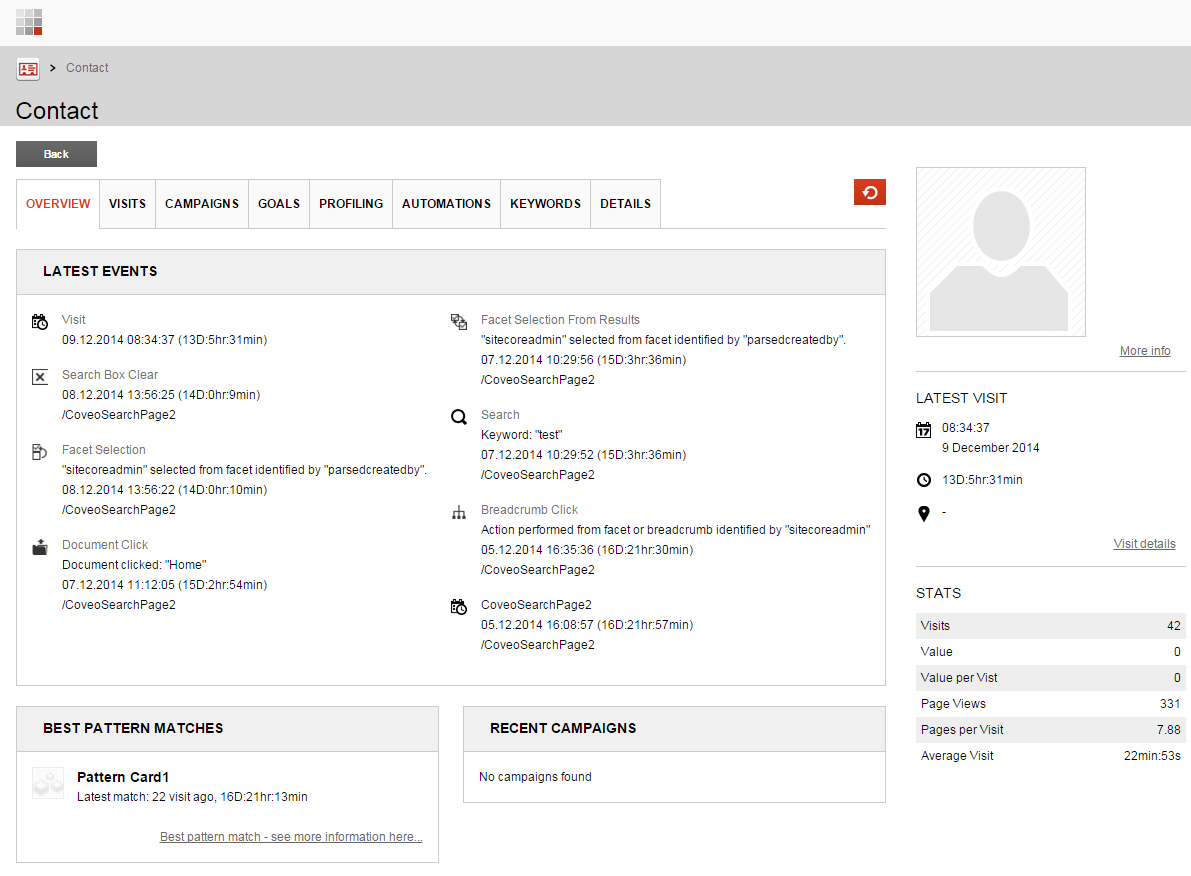Click the Facet Selection event icon

click(x=38, y=451)
